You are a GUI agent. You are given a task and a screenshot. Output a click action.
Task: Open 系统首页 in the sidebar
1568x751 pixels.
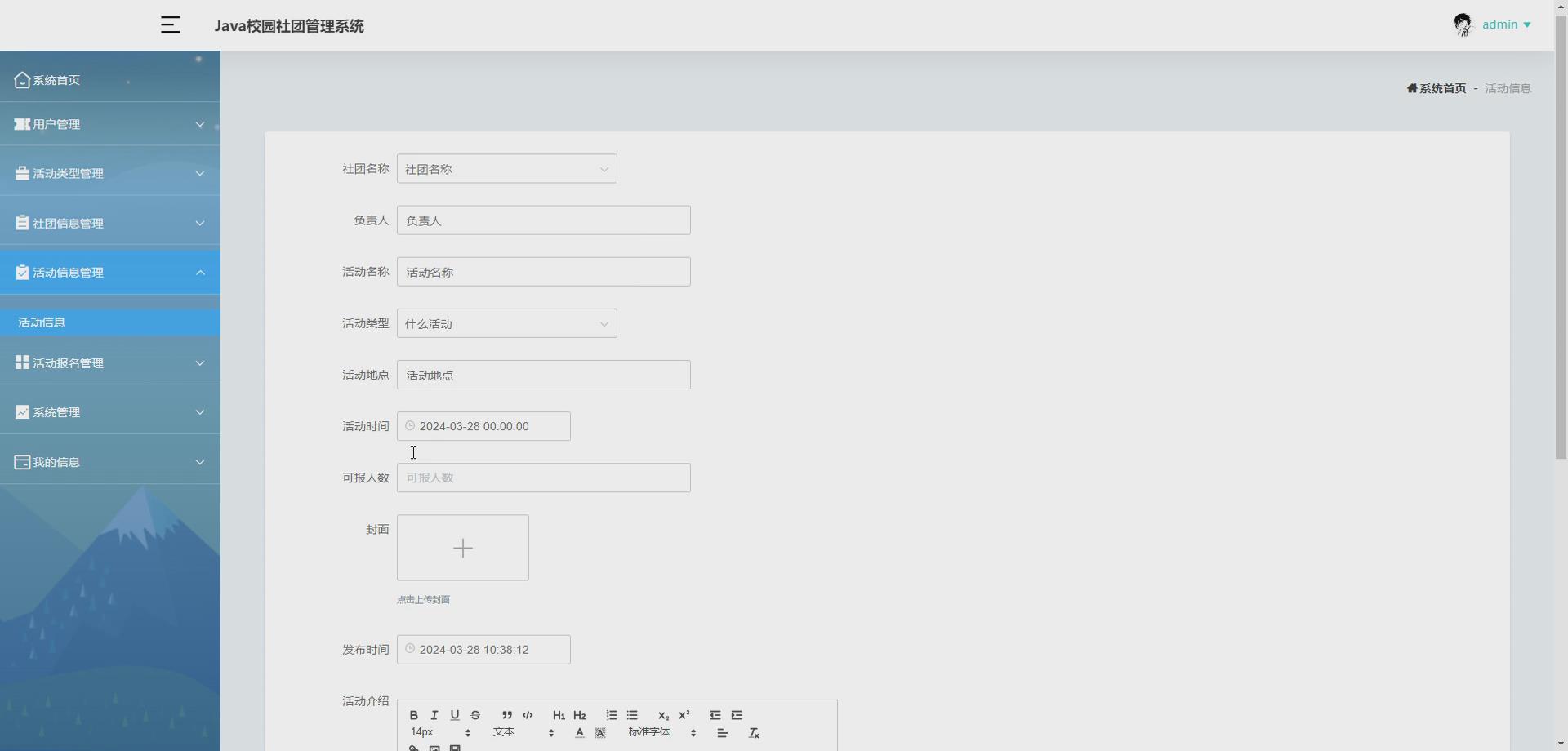[x=110, y=80]
